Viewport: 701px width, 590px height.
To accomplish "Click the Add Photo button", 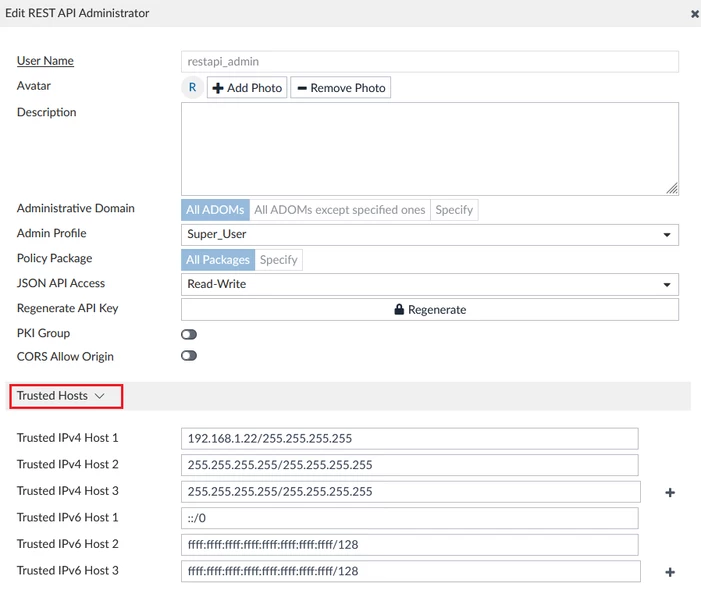I will [247, 87].
